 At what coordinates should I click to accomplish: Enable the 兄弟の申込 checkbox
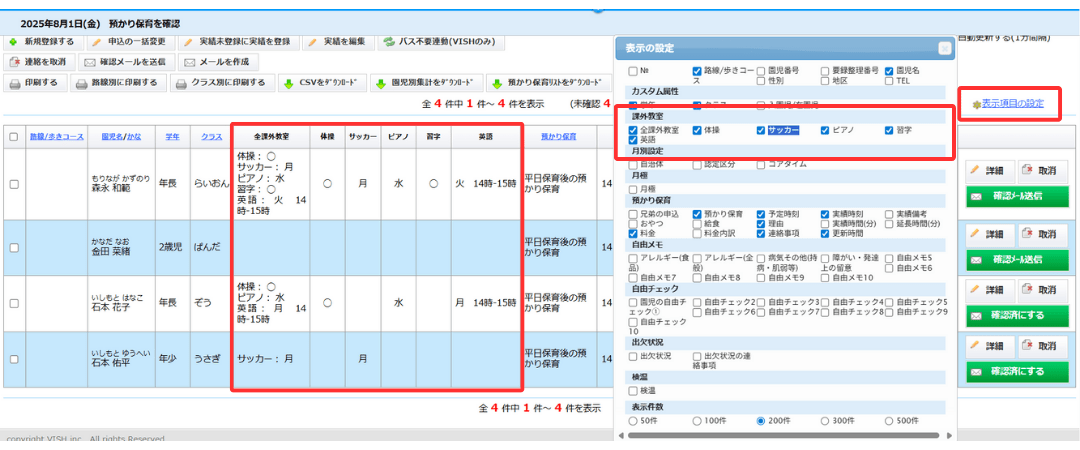pyautogui.click(x=632, y=214)
